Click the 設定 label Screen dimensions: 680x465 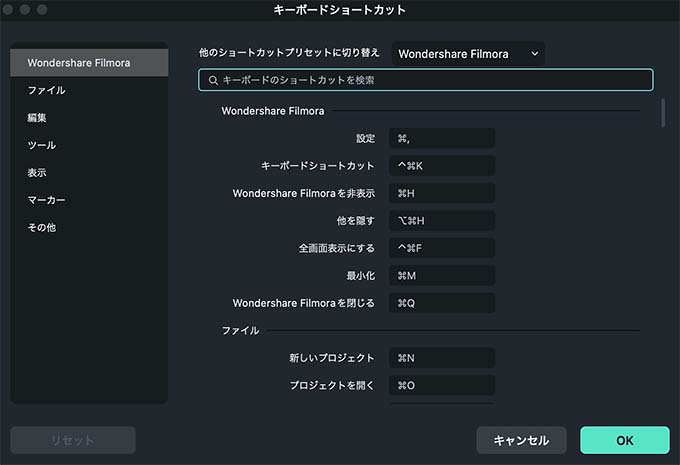click(x=365, y=138)
